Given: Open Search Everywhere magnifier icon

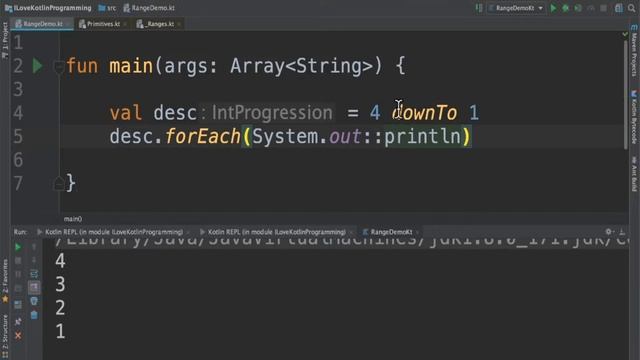Looking at the screenshot, I should (x=632, y=8).
